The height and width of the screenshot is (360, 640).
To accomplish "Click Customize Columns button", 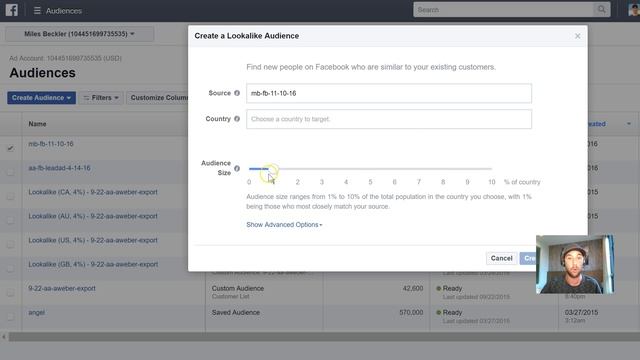I will (x=157, y=98).
